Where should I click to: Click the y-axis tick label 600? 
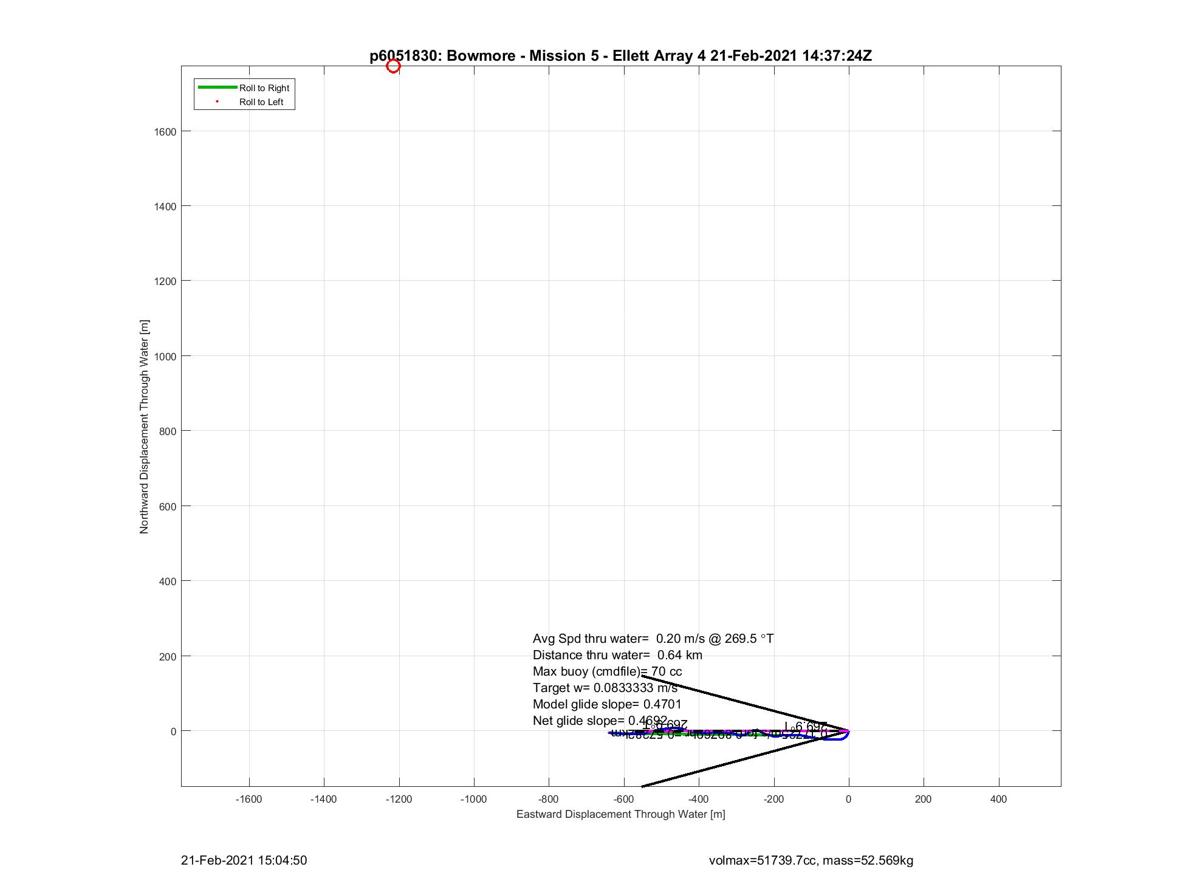pyautogui.click(x=168, y=506)
